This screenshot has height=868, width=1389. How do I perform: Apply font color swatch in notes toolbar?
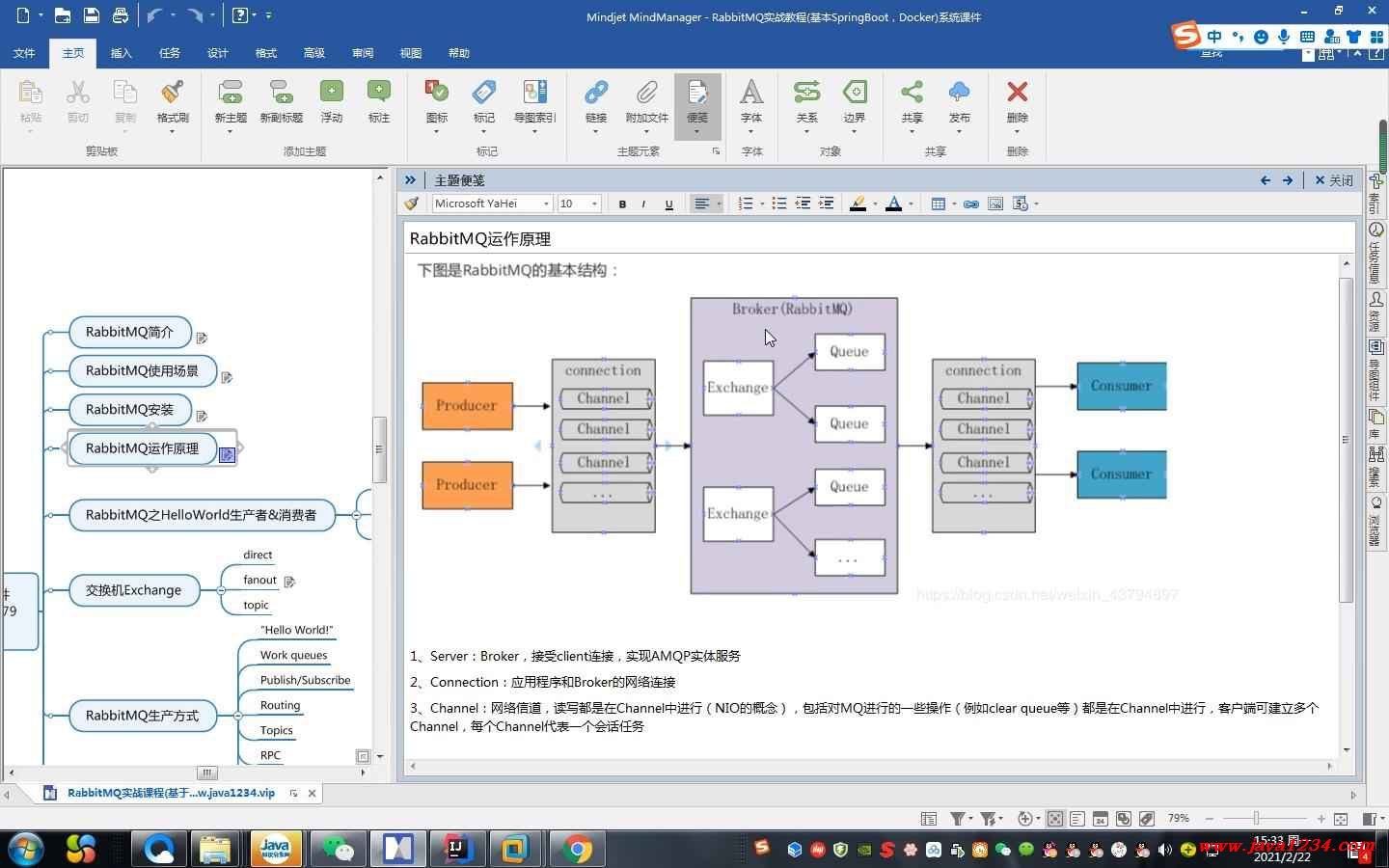(894, 203)
